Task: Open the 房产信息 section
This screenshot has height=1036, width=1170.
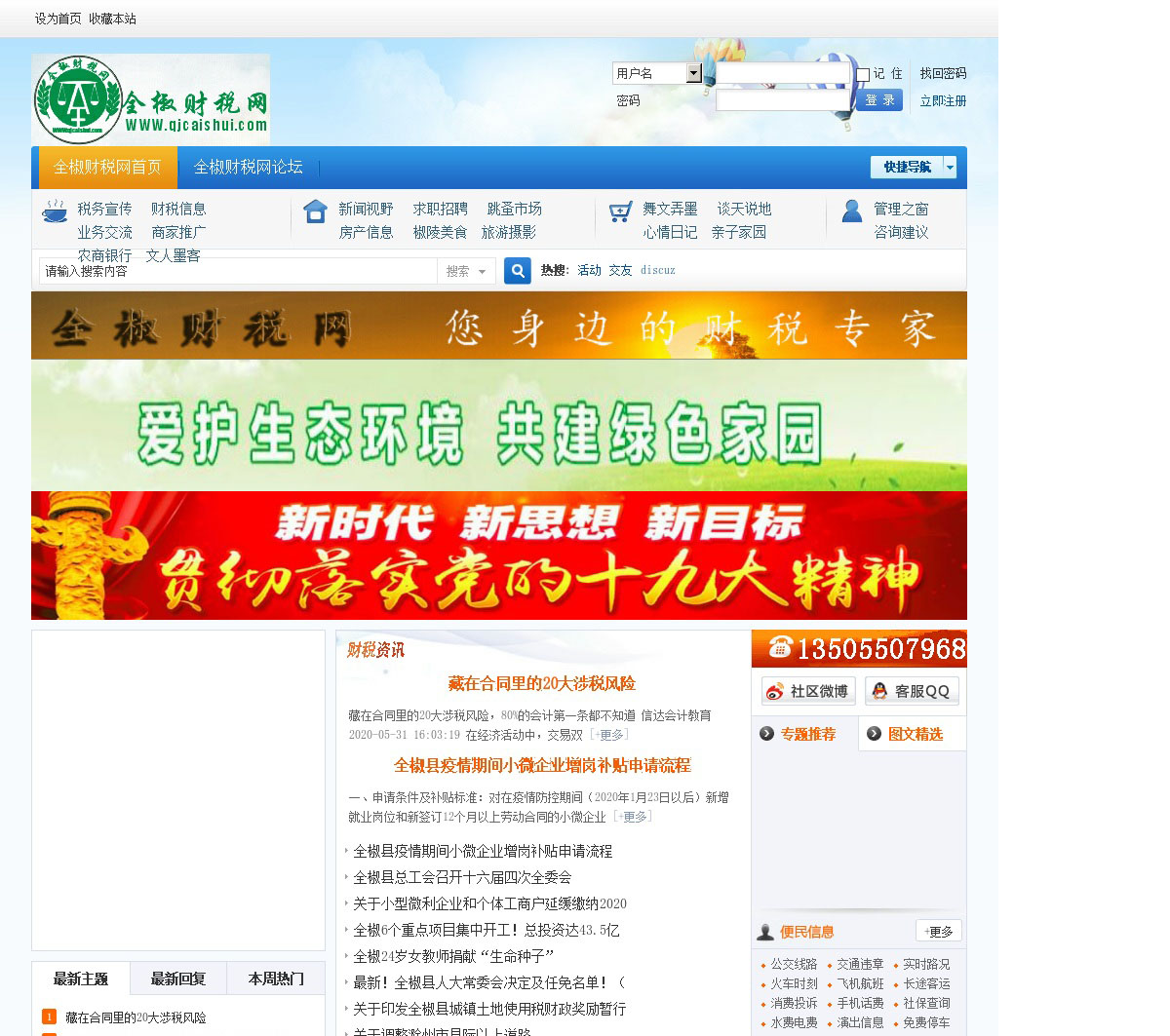Action: pos(366,232)
